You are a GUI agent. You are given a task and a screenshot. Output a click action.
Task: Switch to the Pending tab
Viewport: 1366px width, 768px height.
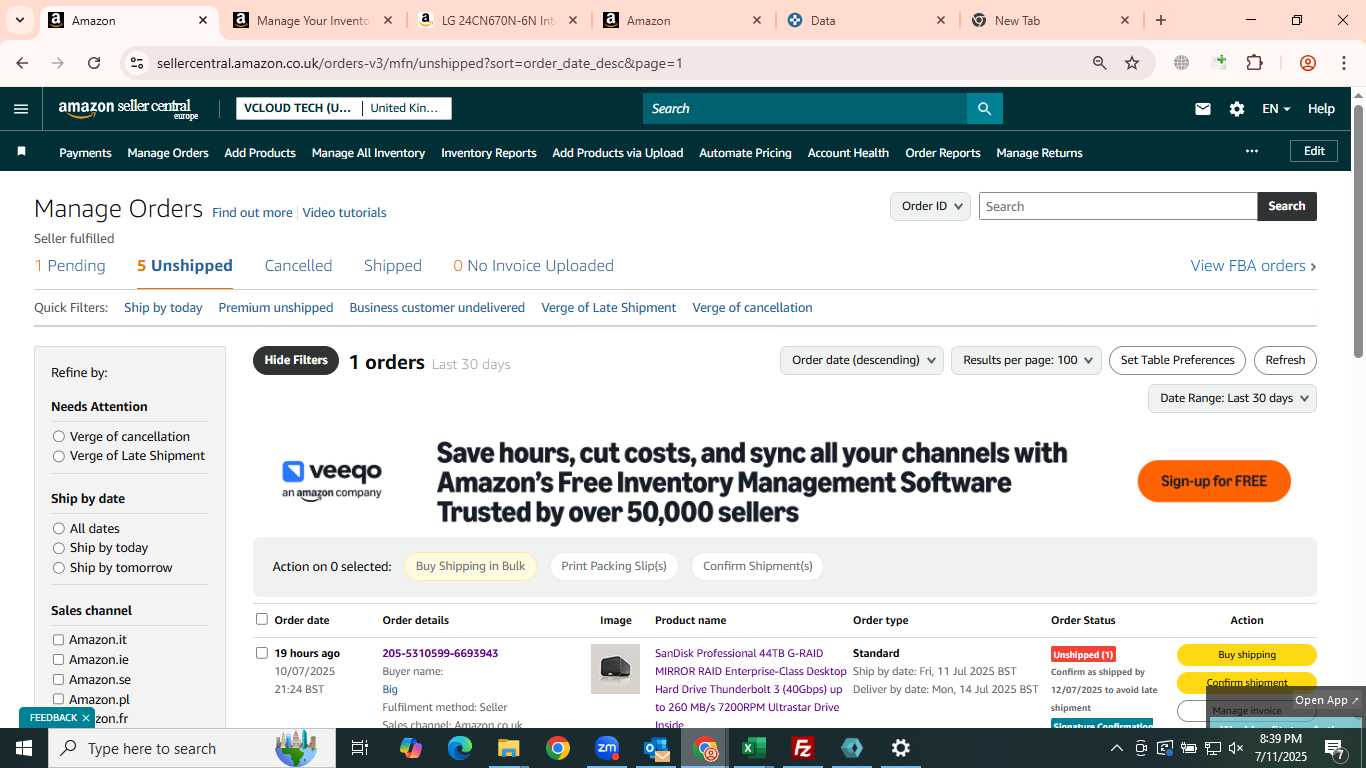pos(70,266)
